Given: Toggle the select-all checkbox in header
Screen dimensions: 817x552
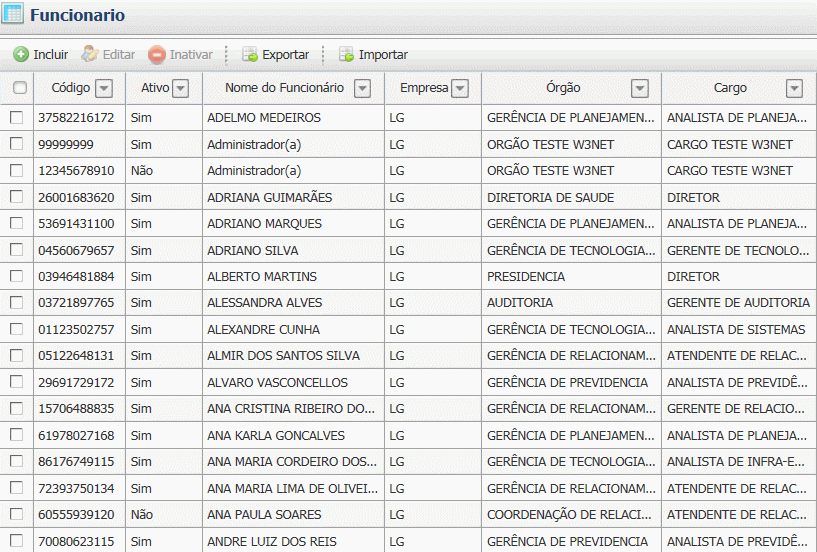Looking at the screenshot, I should tap(20, 88).
